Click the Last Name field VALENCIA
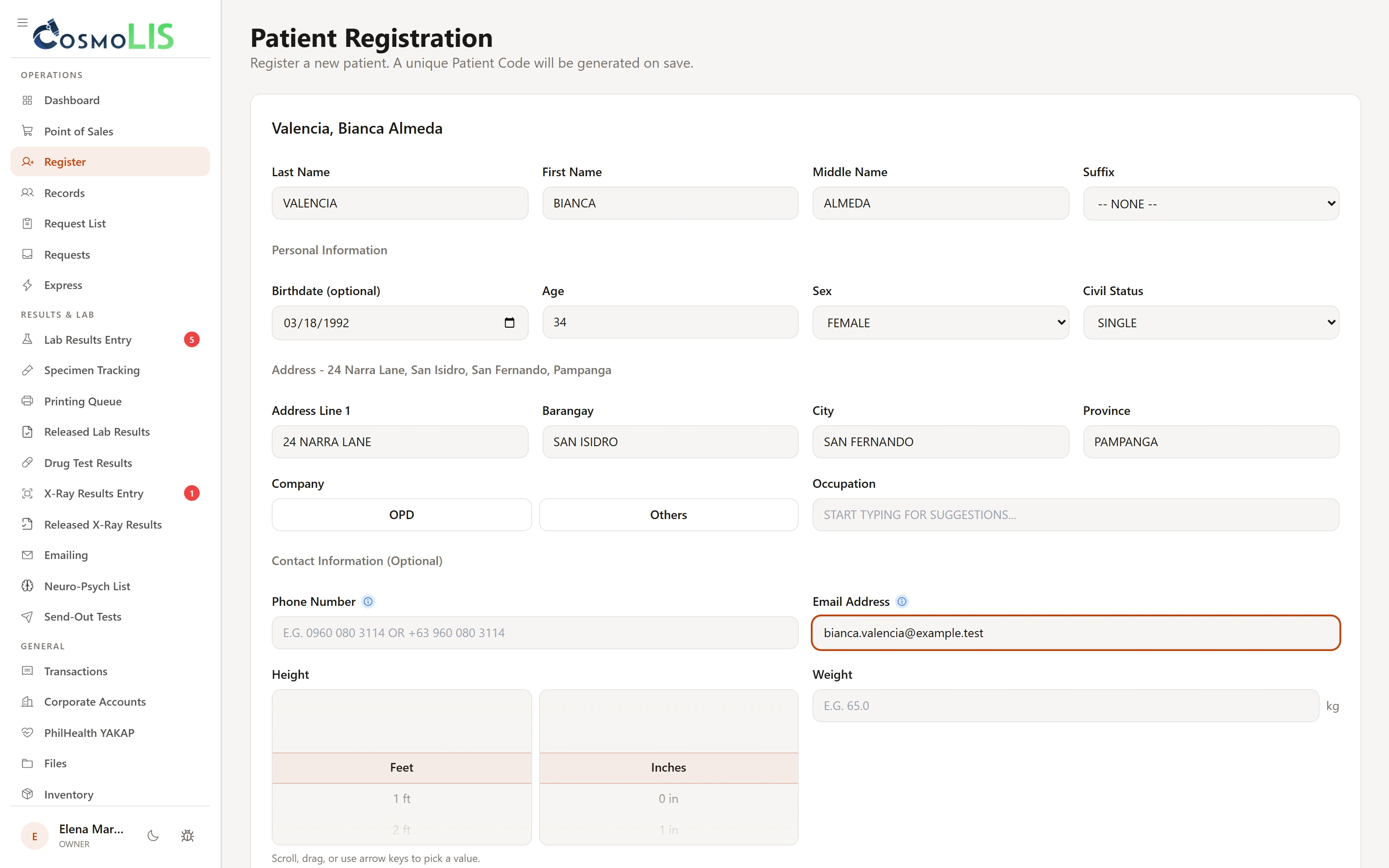 click(x=400, y=203)
